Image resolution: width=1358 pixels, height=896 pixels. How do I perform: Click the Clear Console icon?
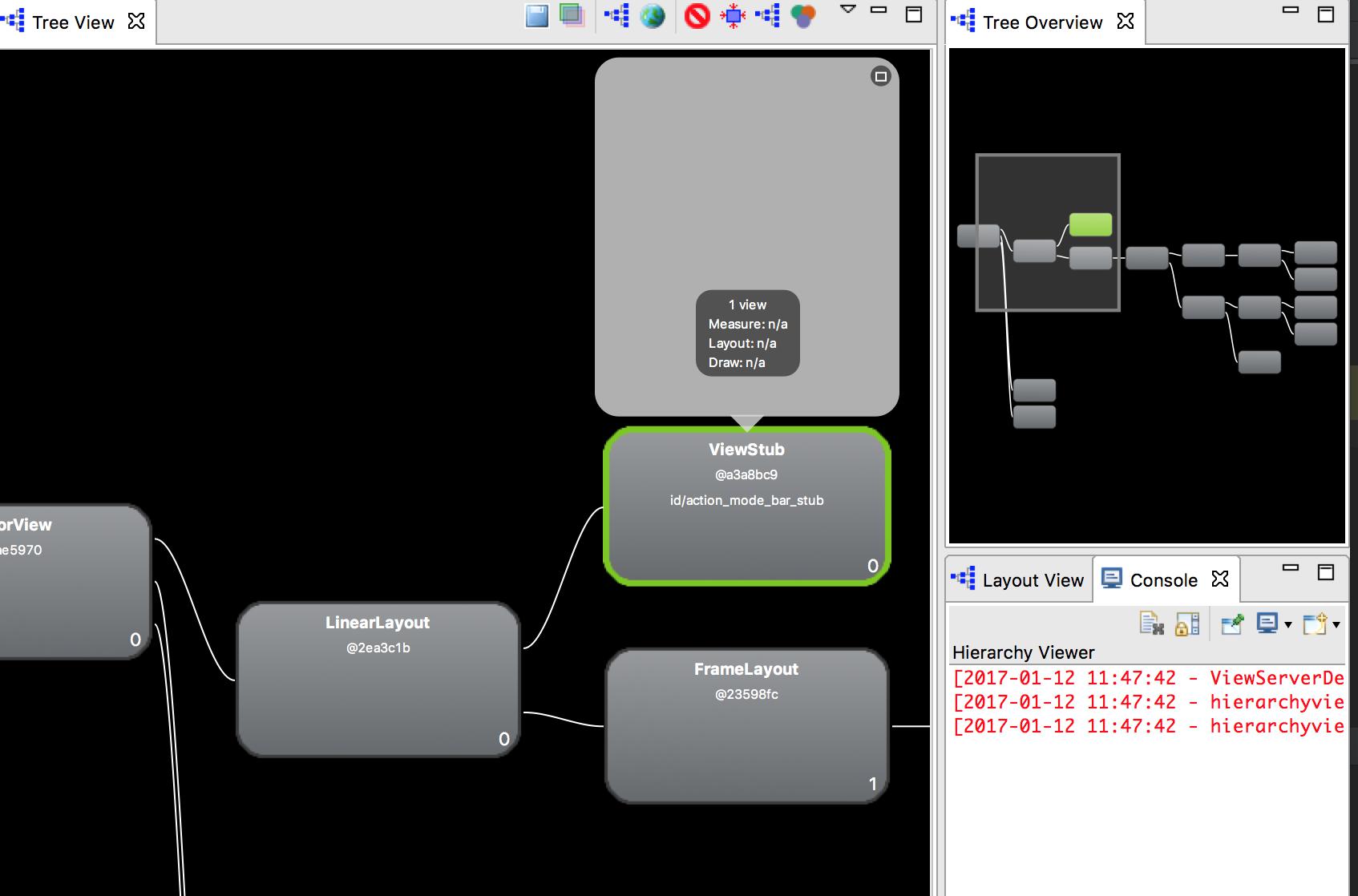[1151, 624]
